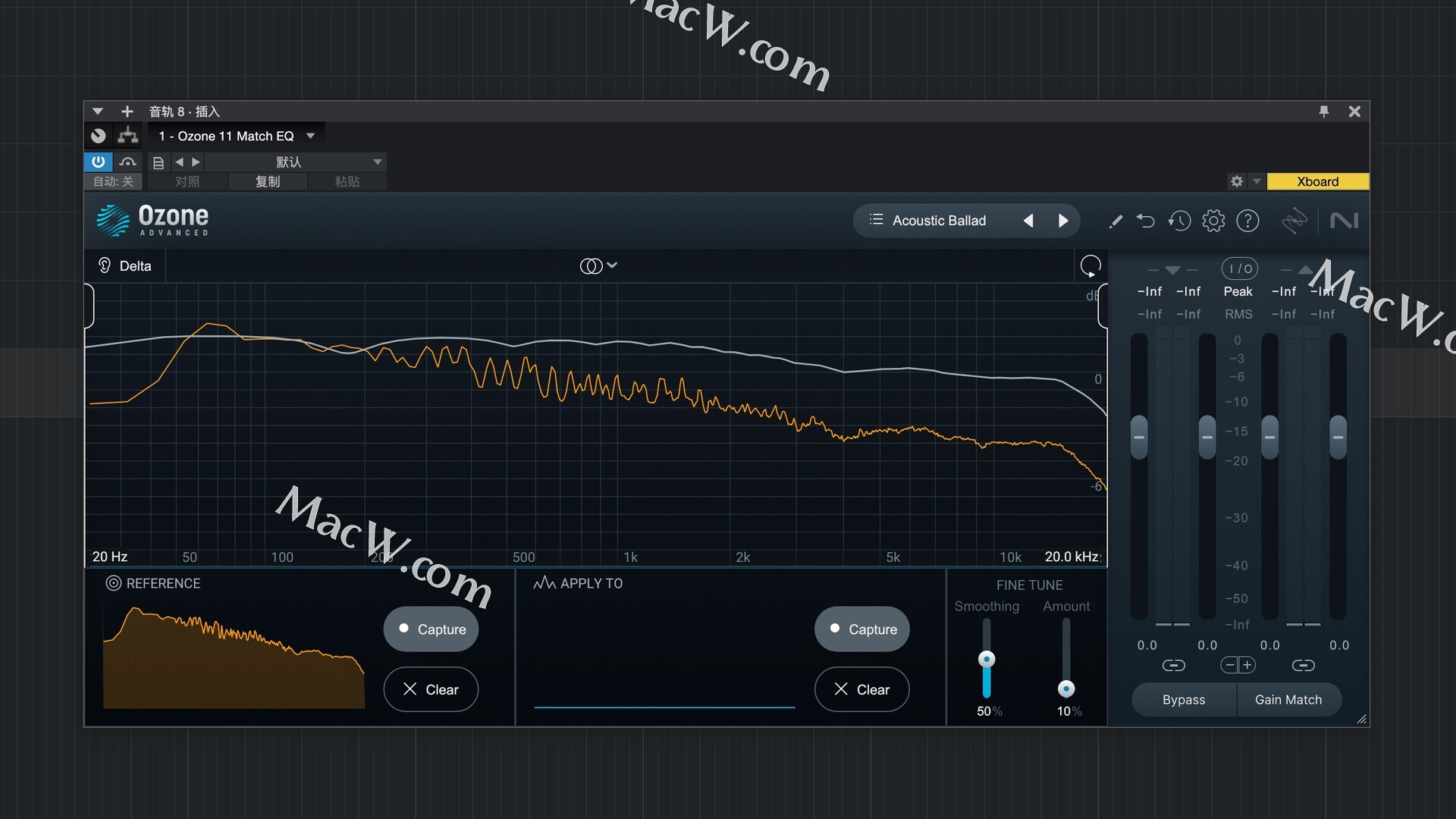Select previous Ozone preset arrow
This screenshot has height=819, width=1456.
click(x=1029, y=221)
